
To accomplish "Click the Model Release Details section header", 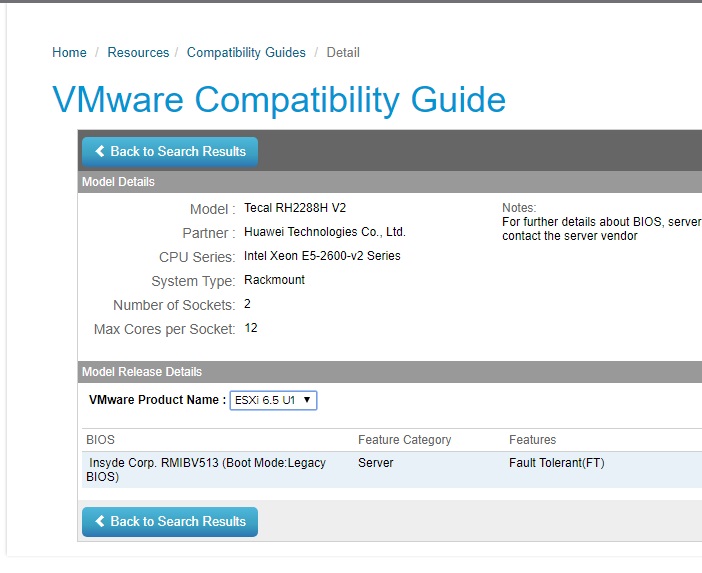I will [x=142, y=372].
